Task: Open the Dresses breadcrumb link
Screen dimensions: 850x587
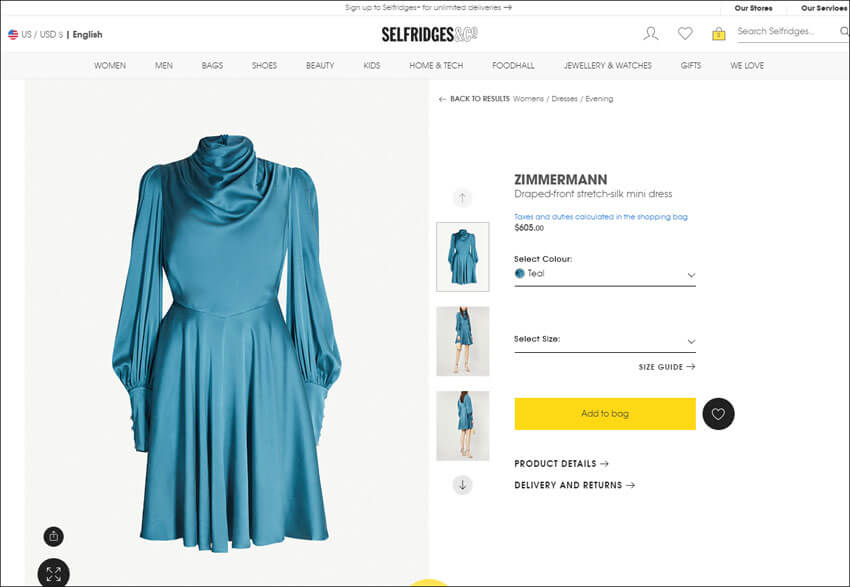Action: [564, 99]
